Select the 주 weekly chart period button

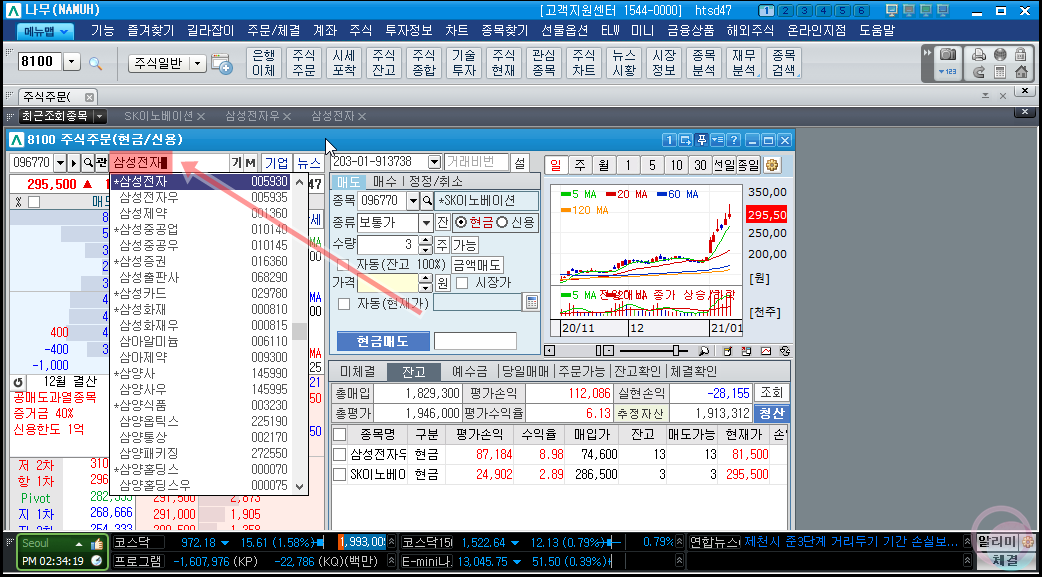pyautogui.click(x=579, y=165)
